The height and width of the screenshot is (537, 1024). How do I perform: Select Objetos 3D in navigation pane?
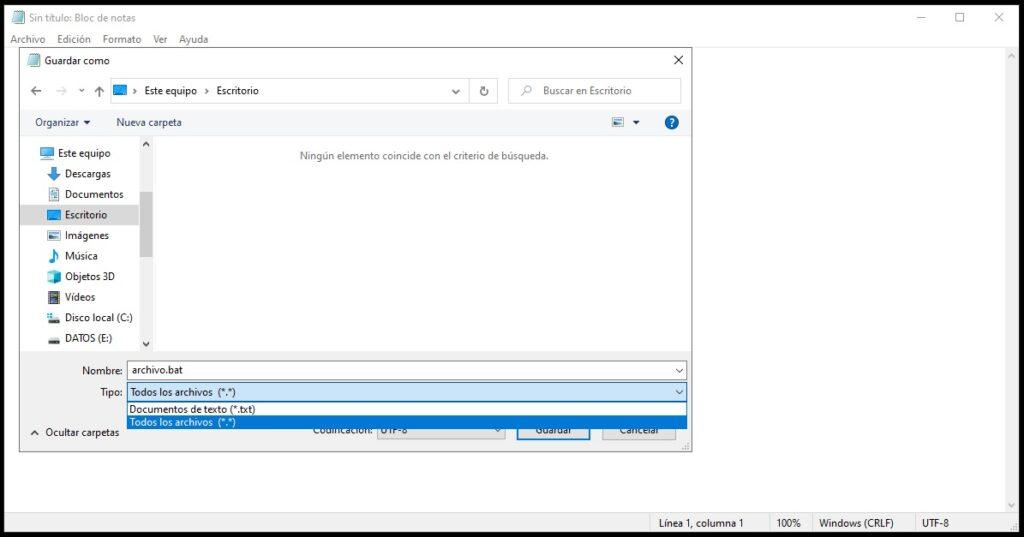pos(89,277)
